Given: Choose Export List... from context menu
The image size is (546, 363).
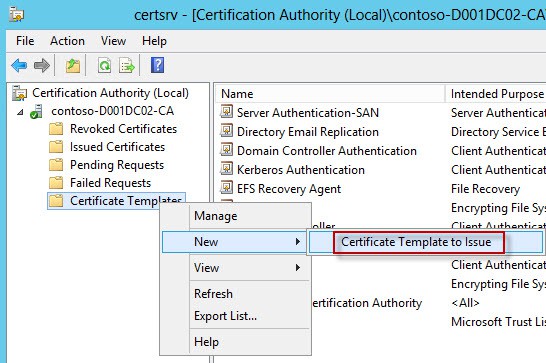Looking at the screenshot, I should tap(225, 316).
